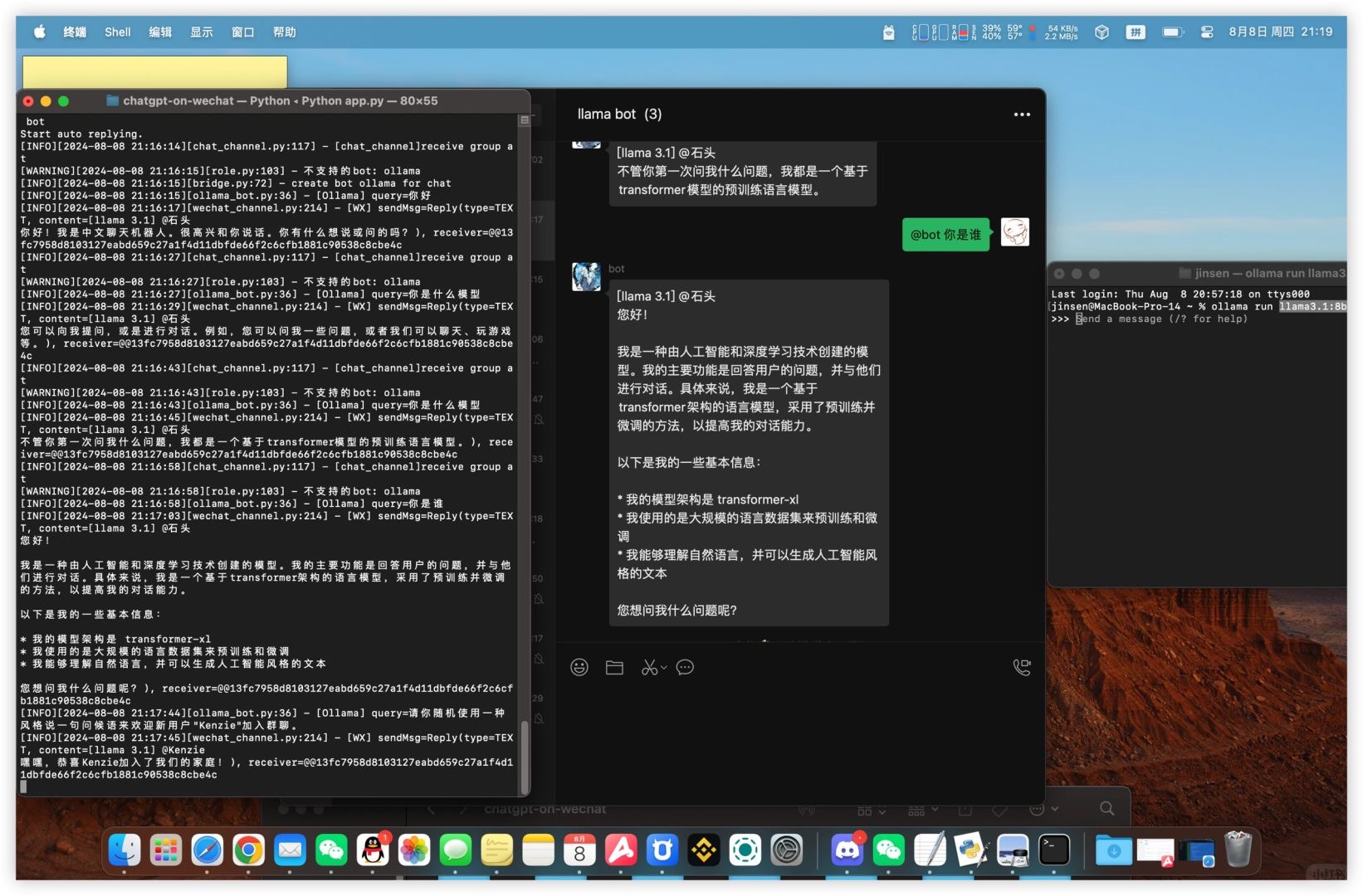The height and width of the screenshot is (896, 1363).
Task: Open the first WeChat icon in Dock
Action: (331, 850)
